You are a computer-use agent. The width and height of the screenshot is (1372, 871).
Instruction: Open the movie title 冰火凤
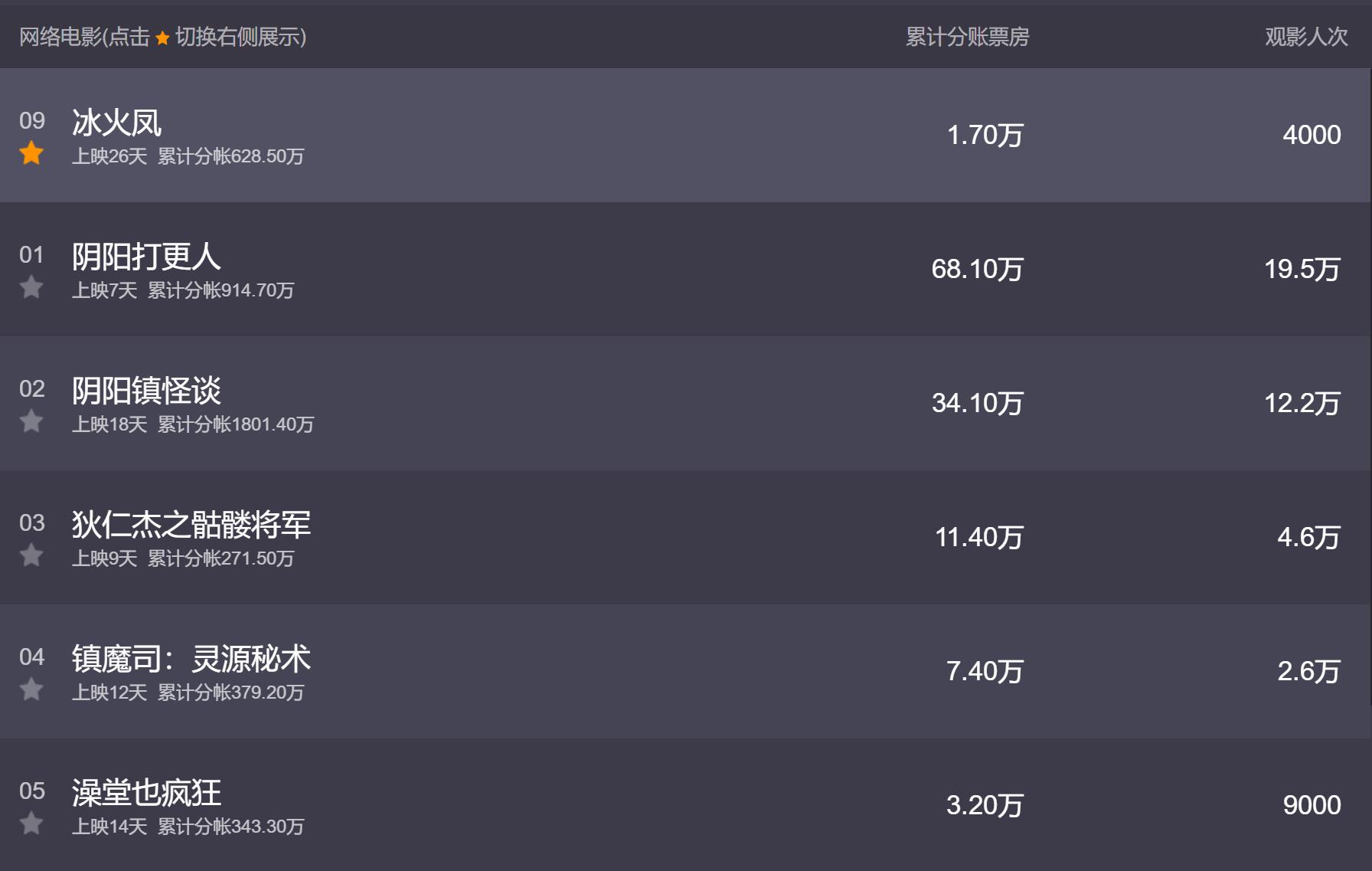click(117, 123)
